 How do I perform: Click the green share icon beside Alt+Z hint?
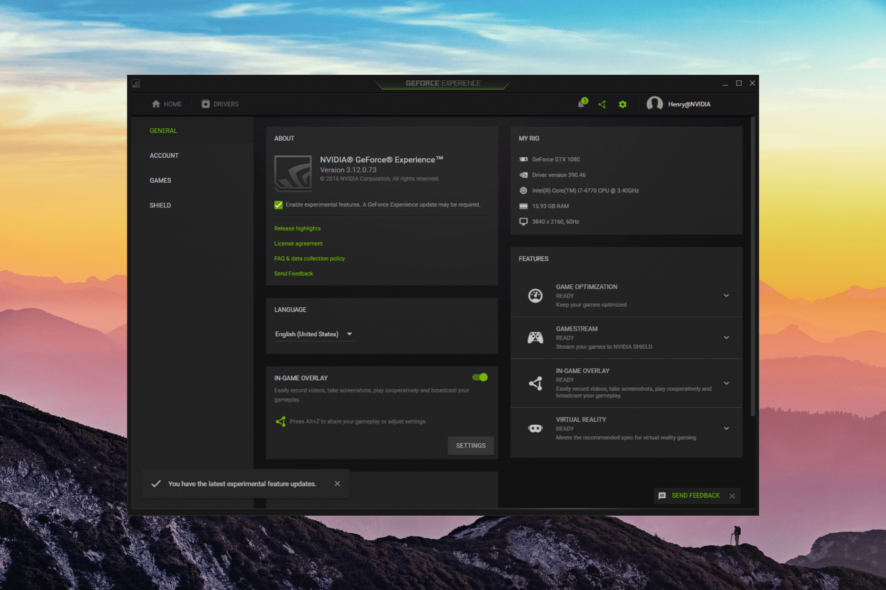click(280, 422)
